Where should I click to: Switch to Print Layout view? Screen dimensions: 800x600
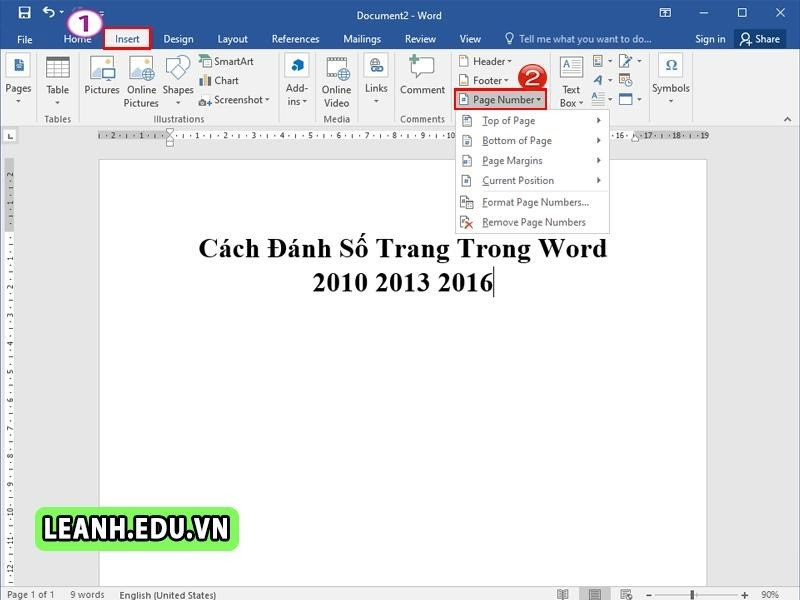tap(594, 594)
